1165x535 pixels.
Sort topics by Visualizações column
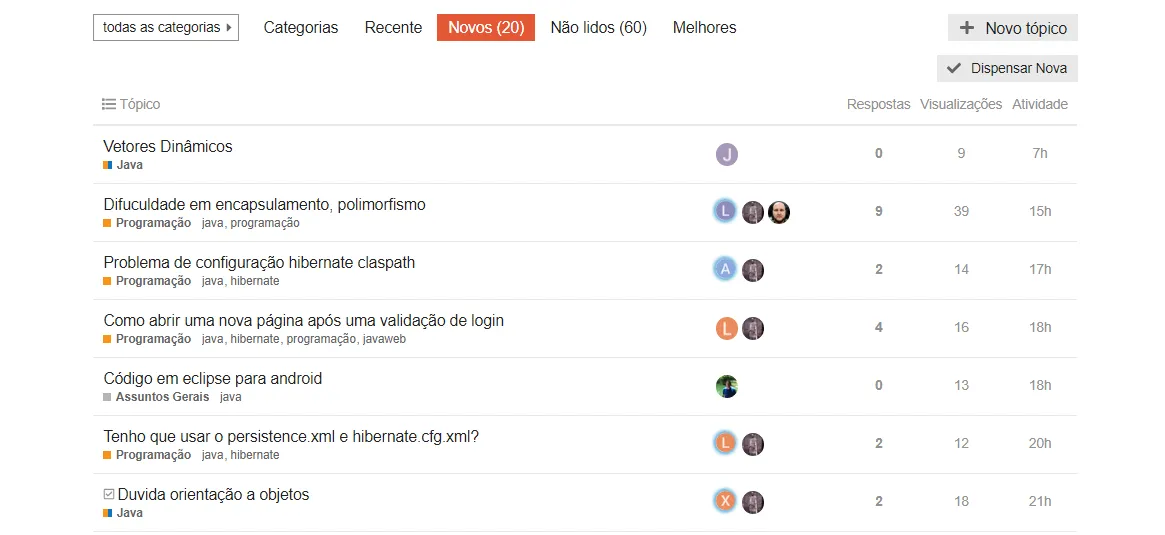point(960,104)
